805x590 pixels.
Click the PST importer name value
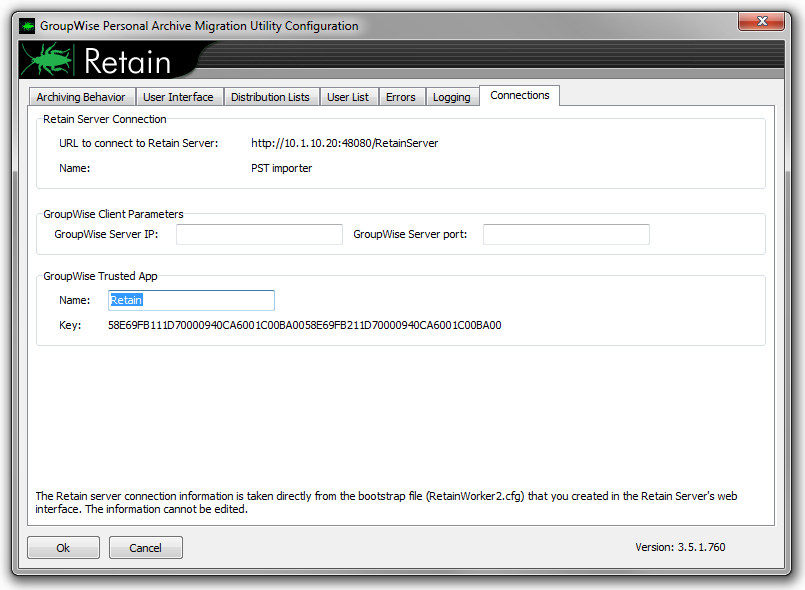[281, 168]
